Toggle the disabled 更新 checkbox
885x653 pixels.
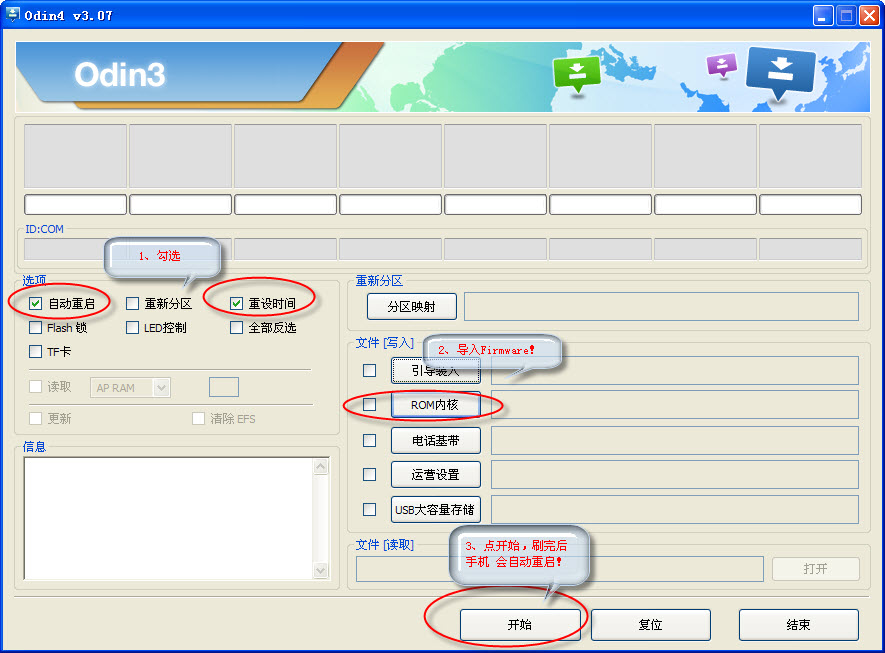pos(36,418)
